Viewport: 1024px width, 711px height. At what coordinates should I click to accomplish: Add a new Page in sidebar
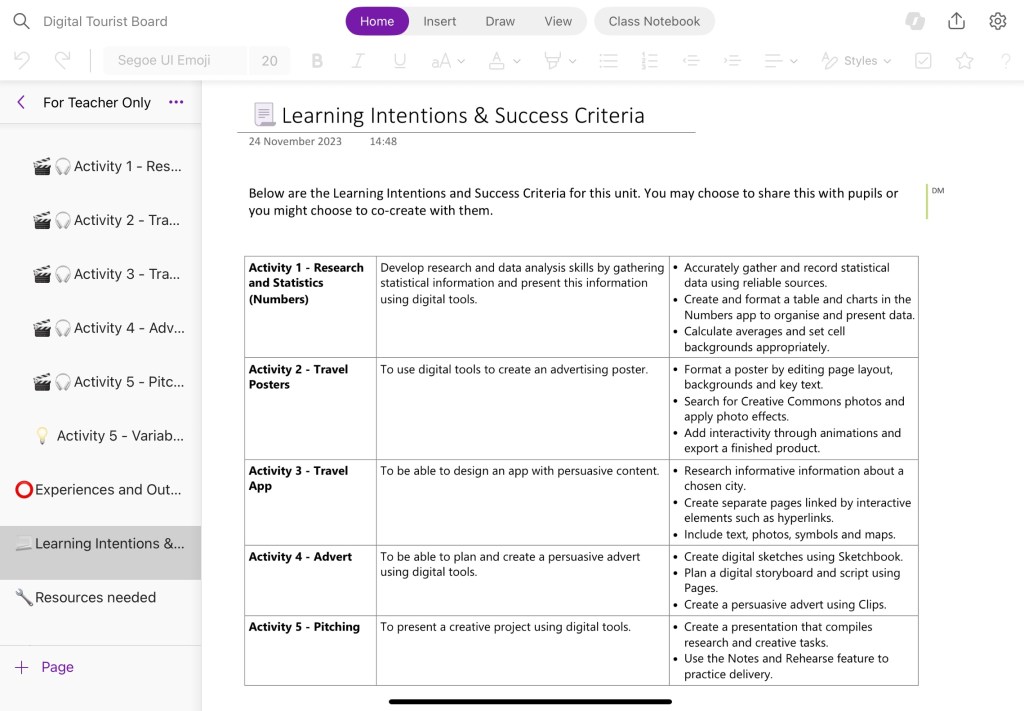pyautogui.click(x=45, y=667)
